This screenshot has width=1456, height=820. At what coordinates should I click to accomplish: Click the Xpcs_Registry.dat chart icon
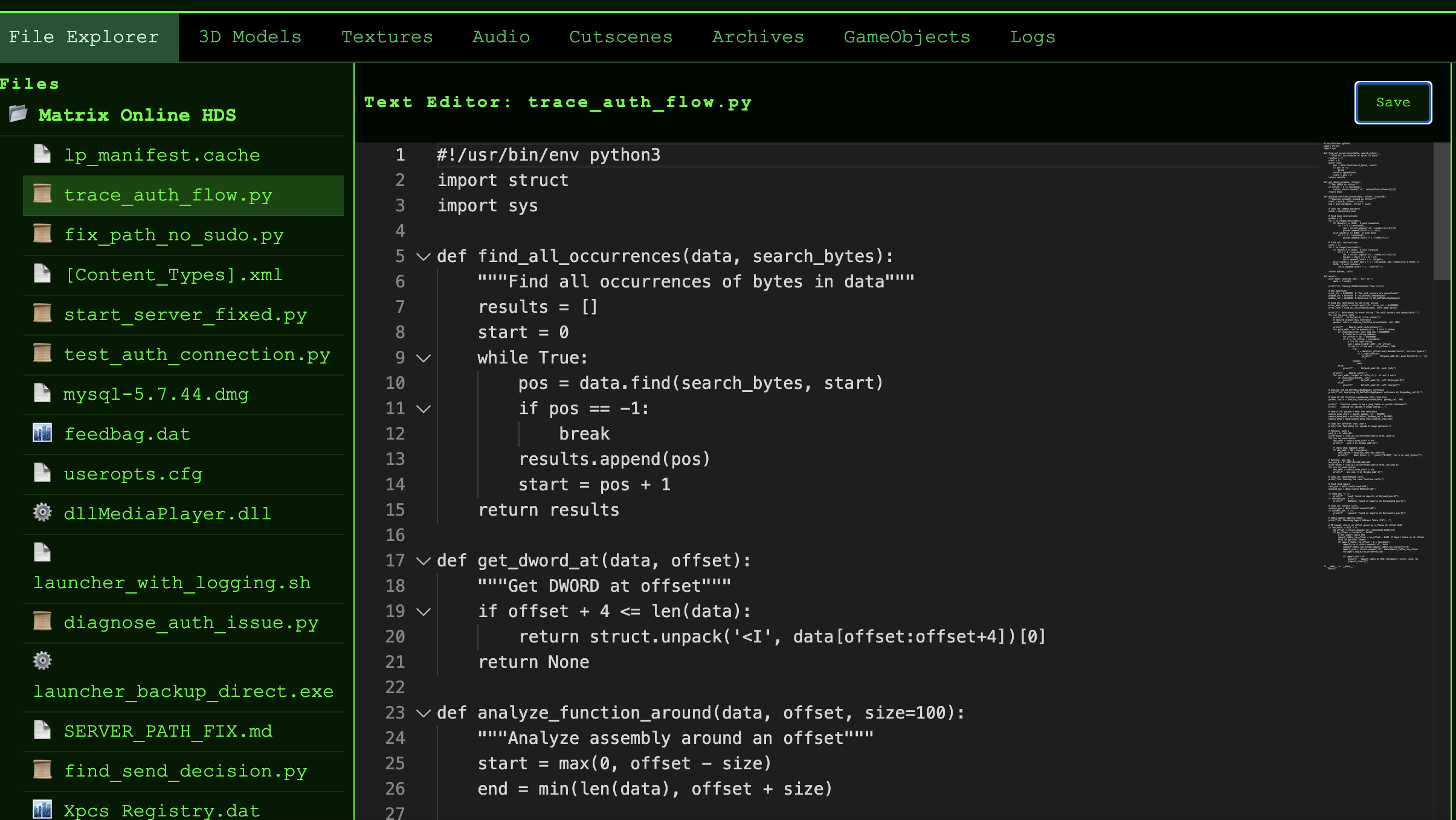point(42,809)
